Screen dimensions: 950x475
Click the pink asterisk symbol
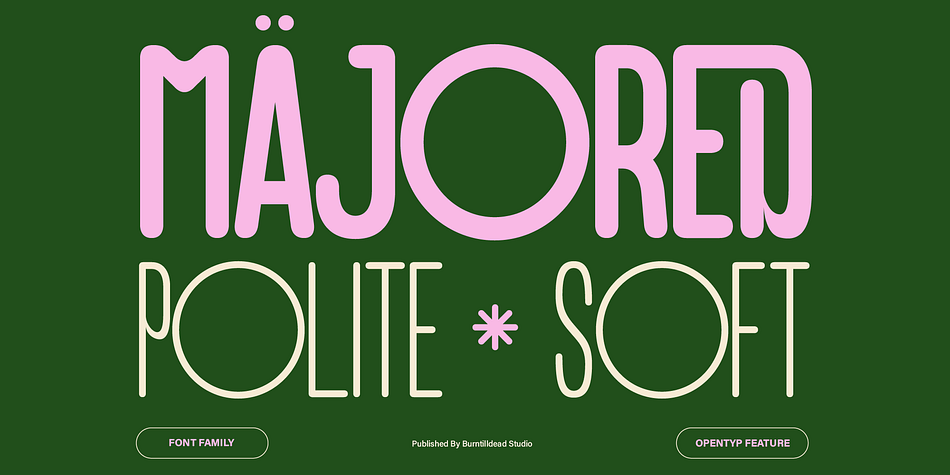point(495,327)
